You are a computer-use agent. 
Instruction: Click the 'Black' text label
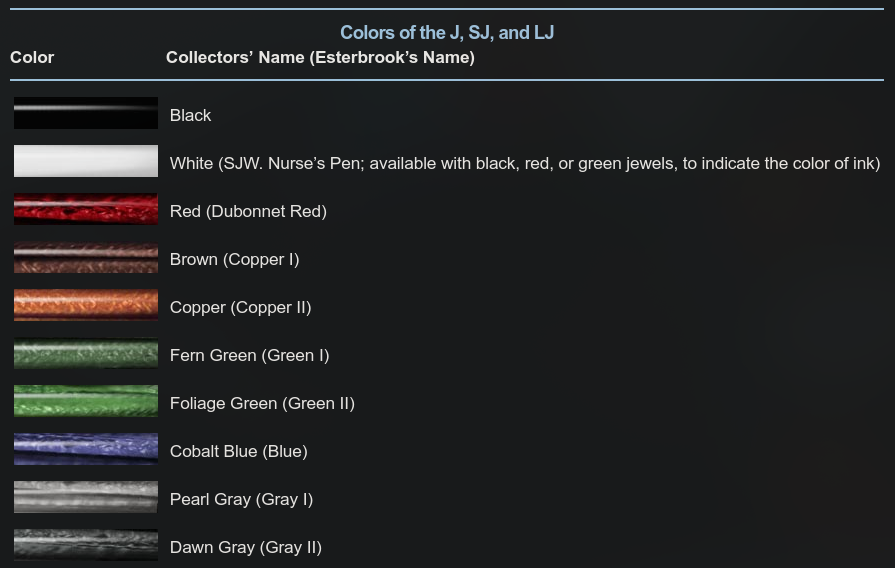pos(191,115)
